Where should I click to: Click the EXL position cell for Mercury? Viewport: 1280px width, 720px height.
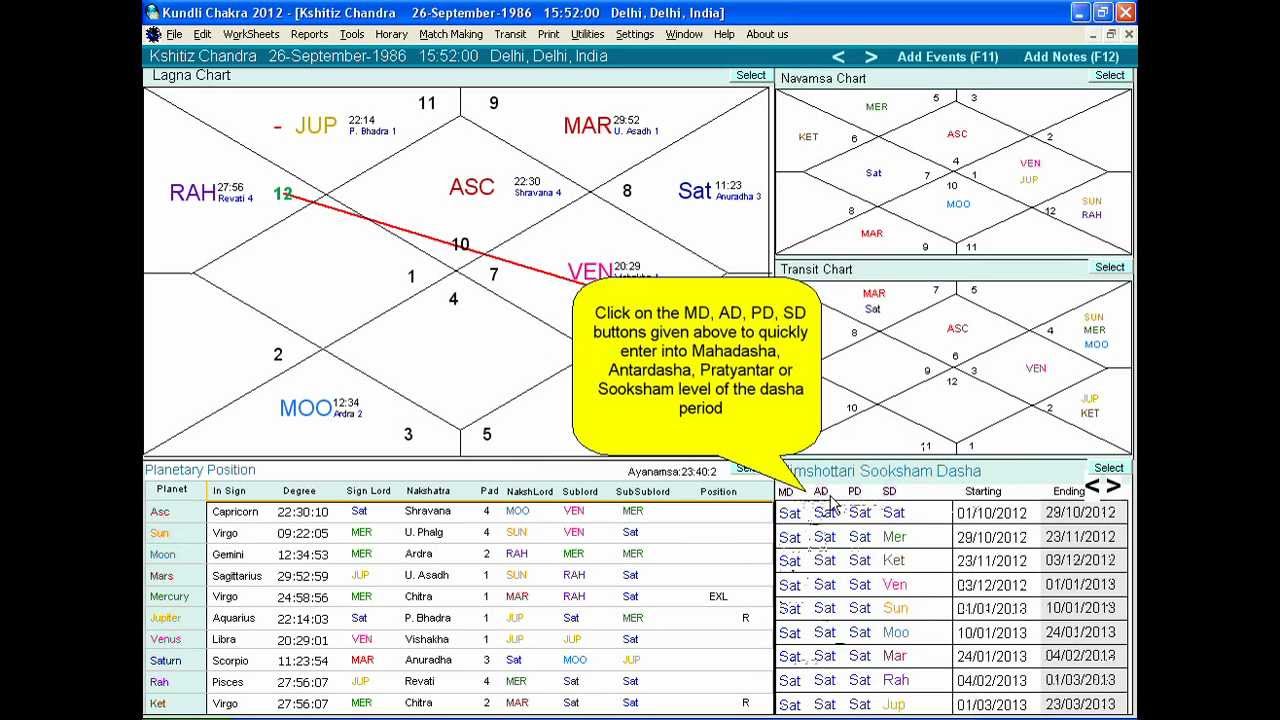718,597
